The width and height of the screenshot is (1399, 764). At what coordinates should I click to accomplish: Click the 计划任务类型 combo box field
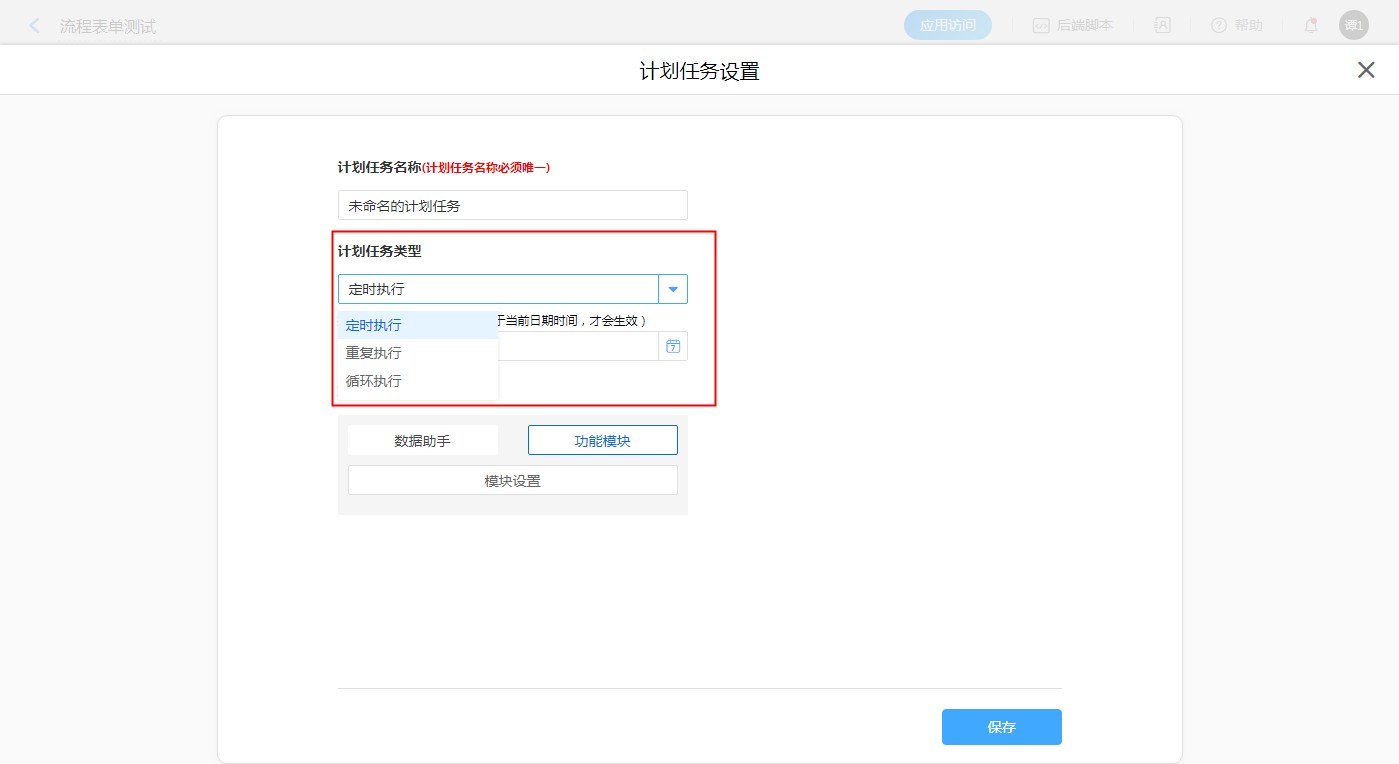[497, 289]
